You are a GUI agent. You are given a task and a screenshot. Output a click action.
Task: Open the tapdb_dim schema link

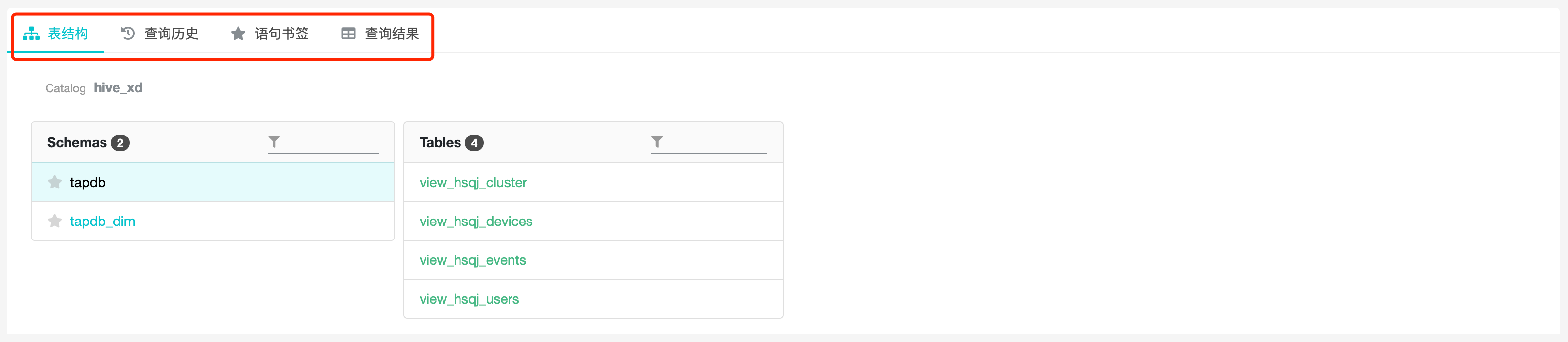(x=102, y=222)
